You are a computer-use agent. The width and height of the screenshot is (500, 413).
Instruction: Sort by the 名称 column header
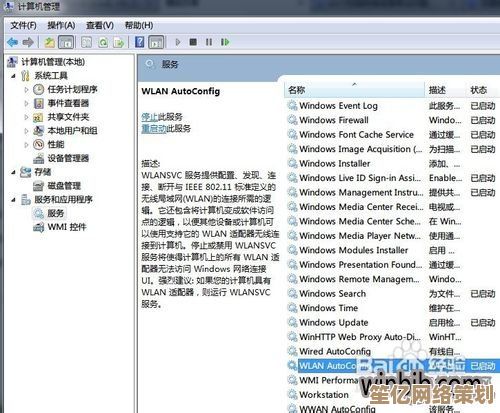[x=355, y=90]
